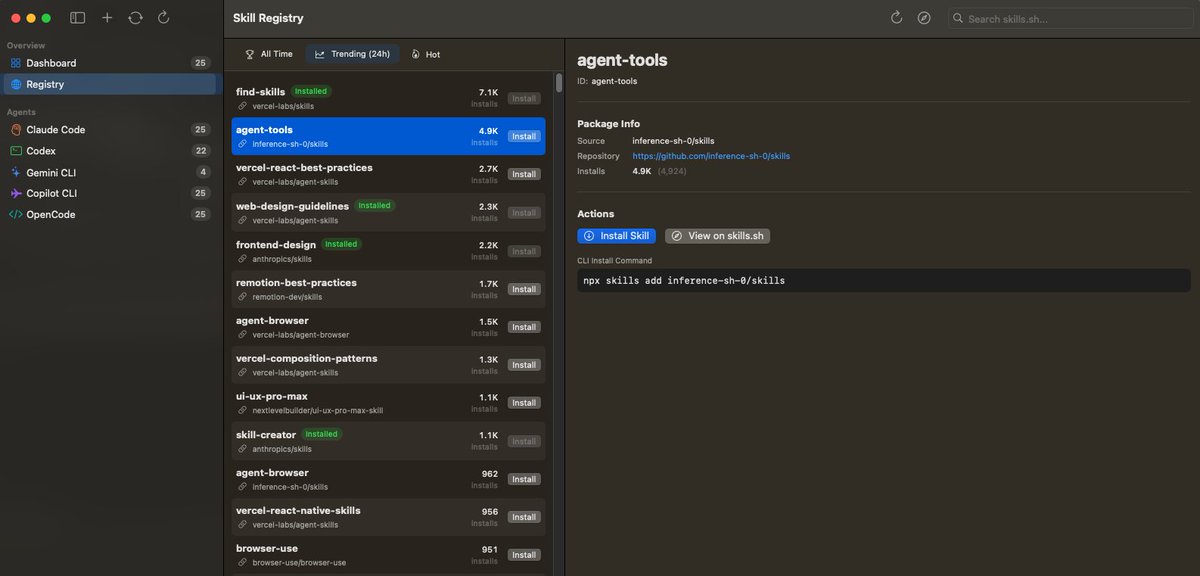Click View on skills.sh button
This screenshot has width=1200, height=576.
(717, 236)
